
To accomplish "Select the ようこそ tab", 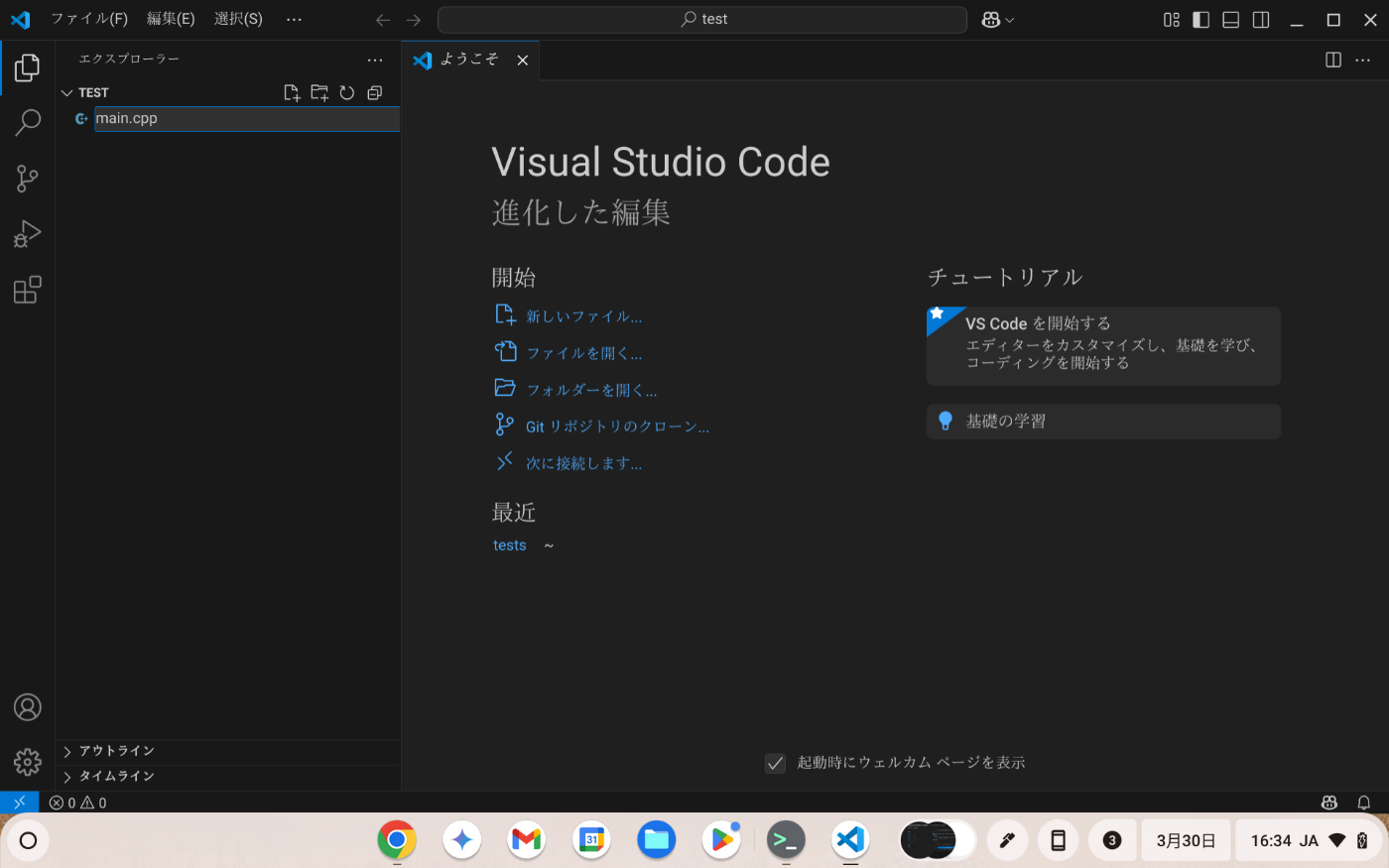I will coord(470,60).
